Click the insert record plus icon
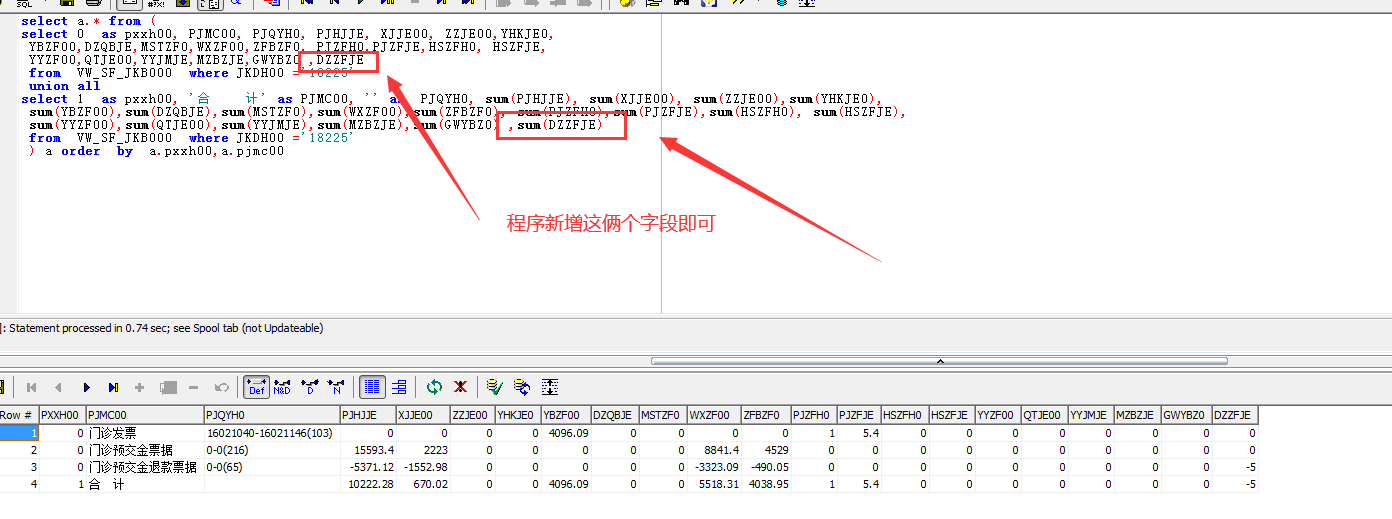The image size is (1392, 519). pyautogui.click(x=140, y=387)
